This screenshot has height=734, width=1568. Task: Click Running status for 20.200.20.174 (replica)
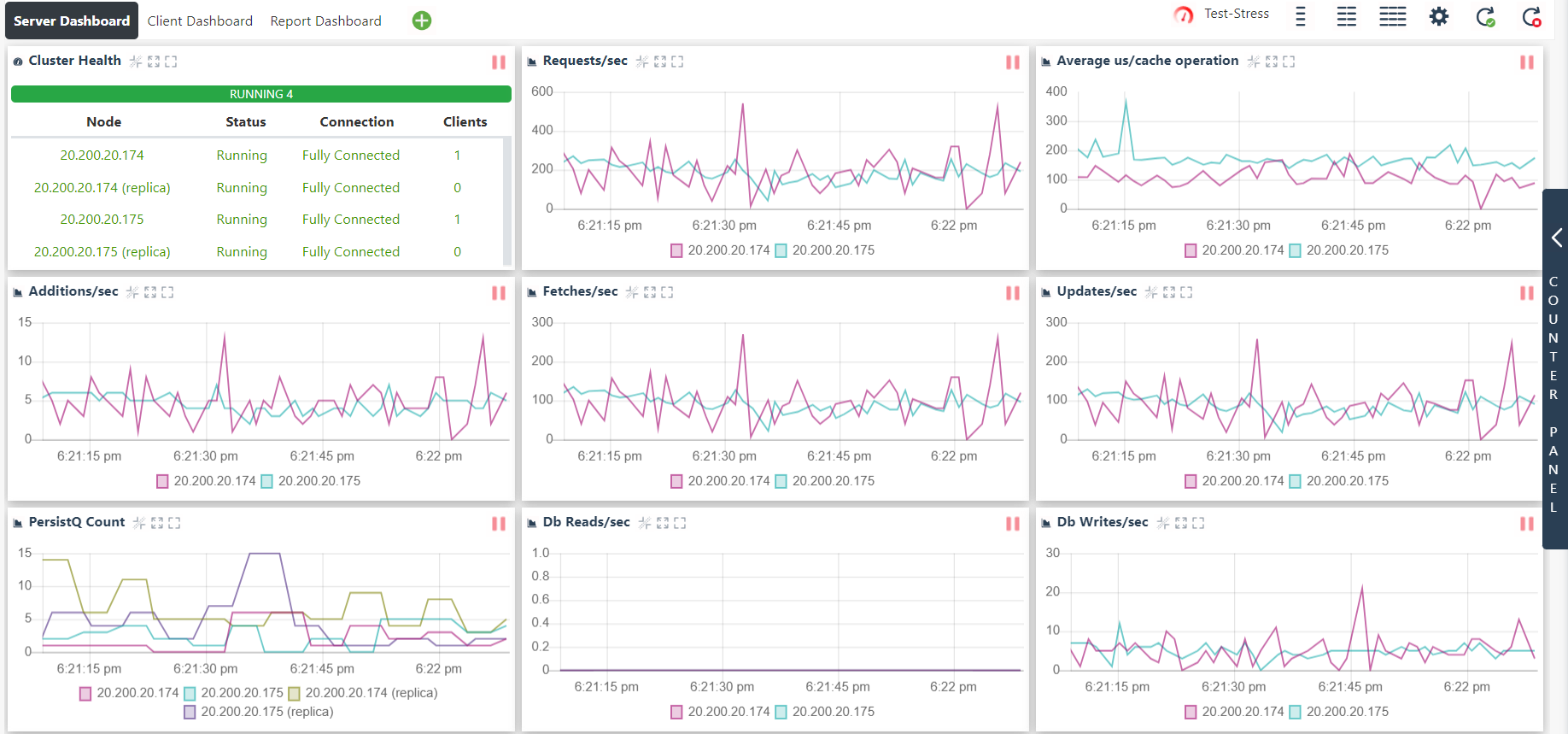[x=242, y=188]
